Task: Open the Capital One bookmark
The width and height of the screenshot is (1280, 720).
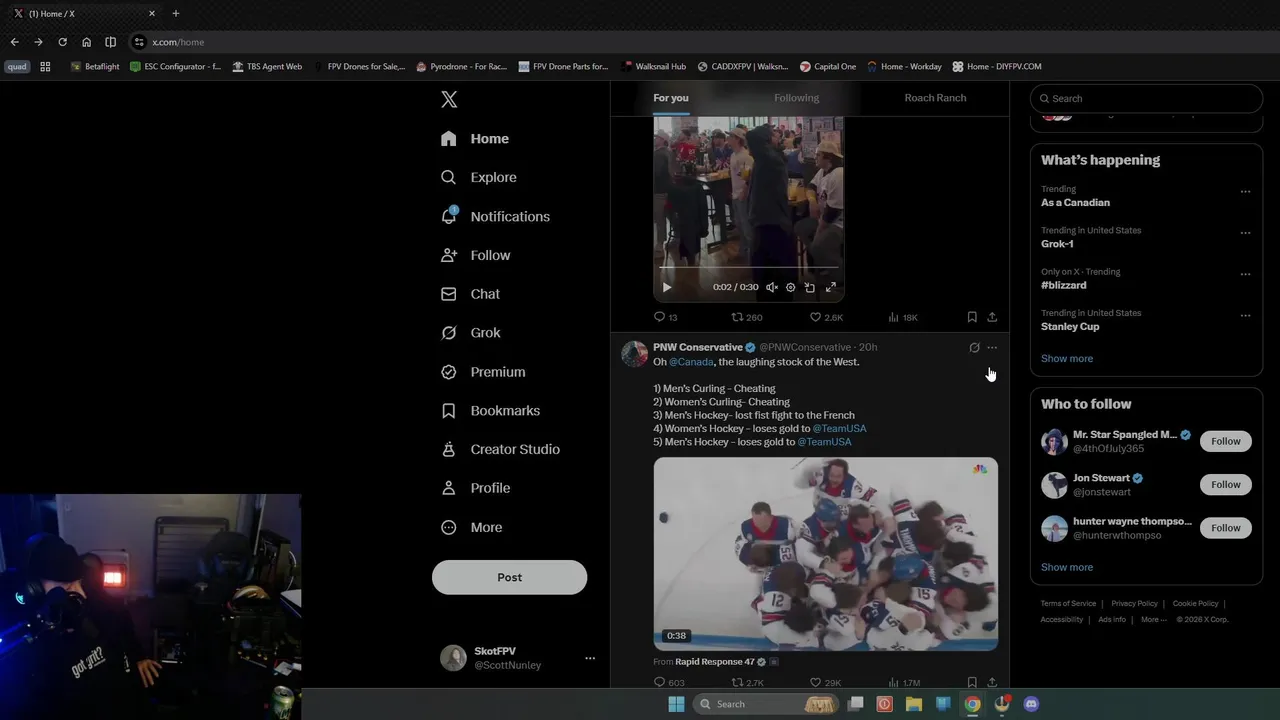Action: coord(827,67)
